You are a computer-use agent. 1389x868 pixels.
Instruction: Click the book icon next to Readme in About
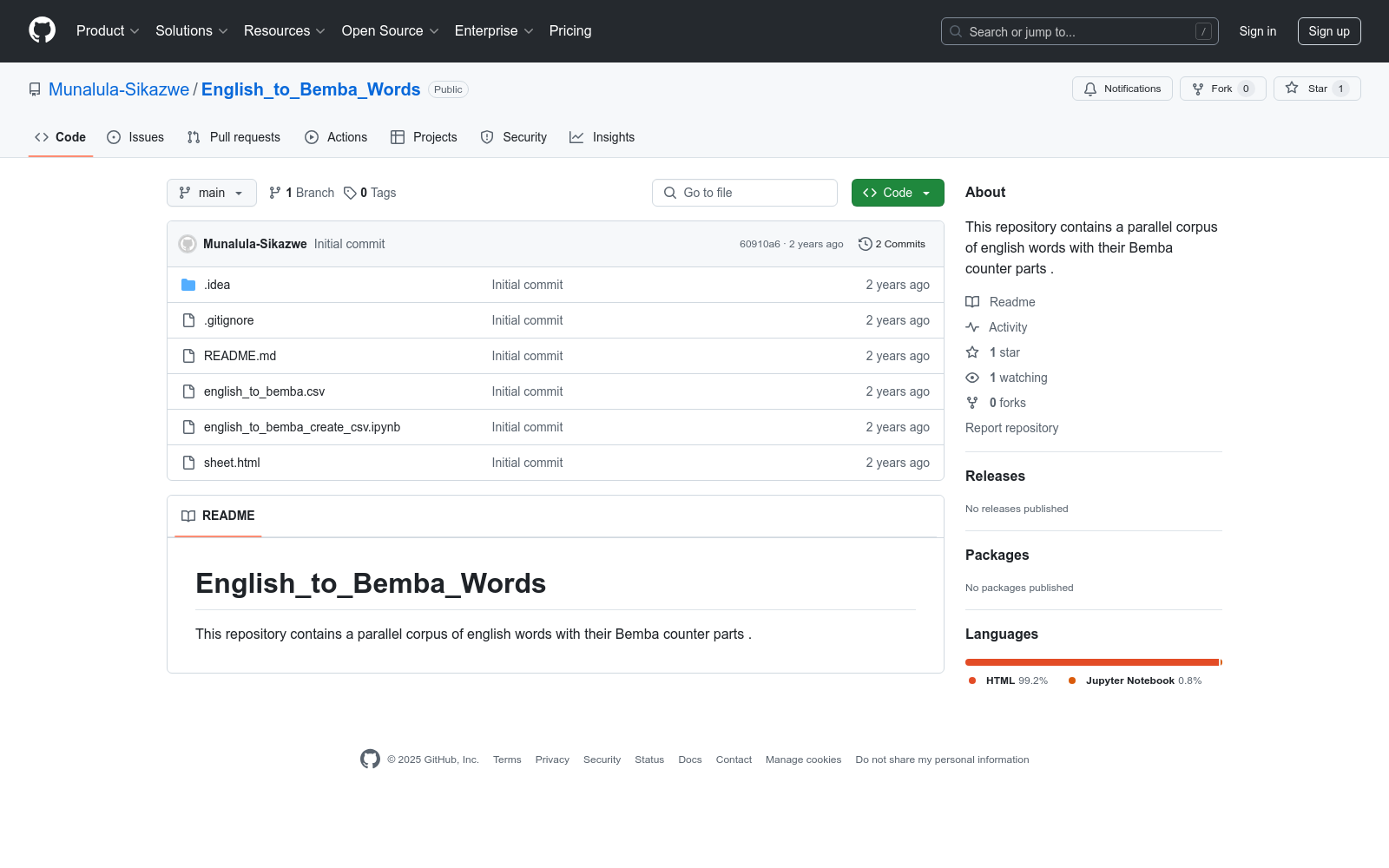point(972,302)
